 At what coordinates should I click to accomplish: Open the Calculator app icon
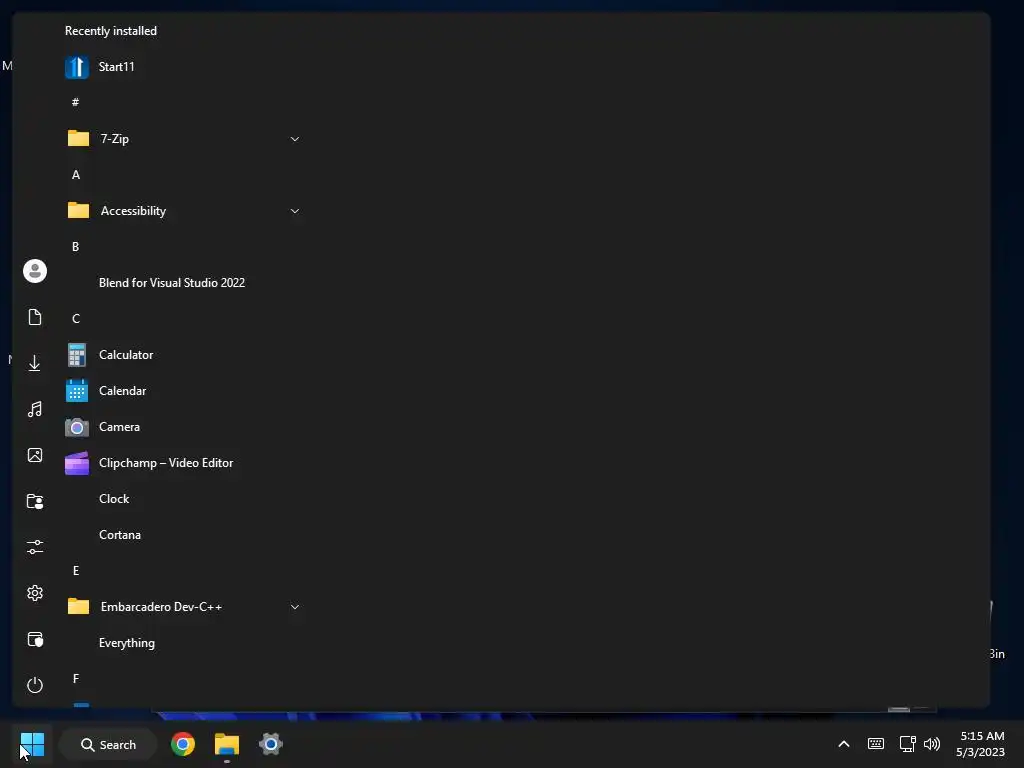point(77,355)
